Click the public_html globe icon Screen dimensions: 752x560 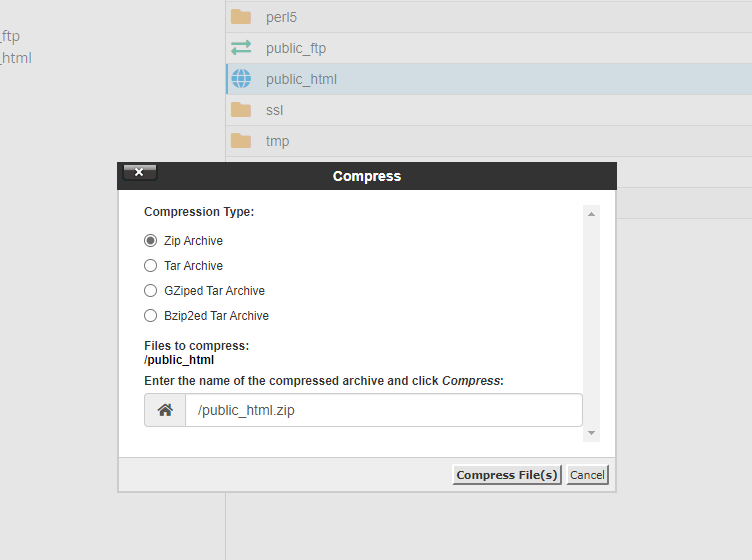[241, 79]
